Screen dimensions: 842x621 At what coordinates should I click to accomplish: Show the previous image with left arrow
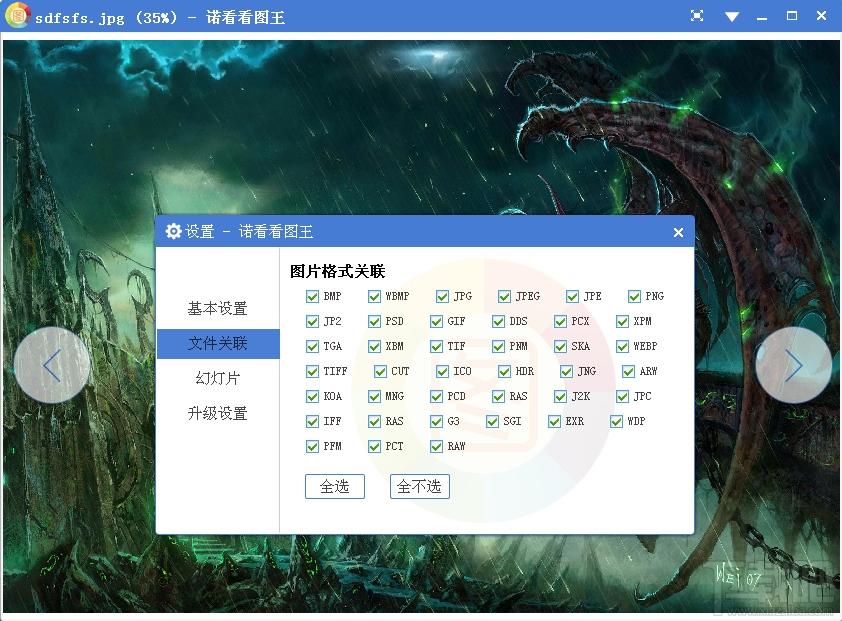pos(52,365)
